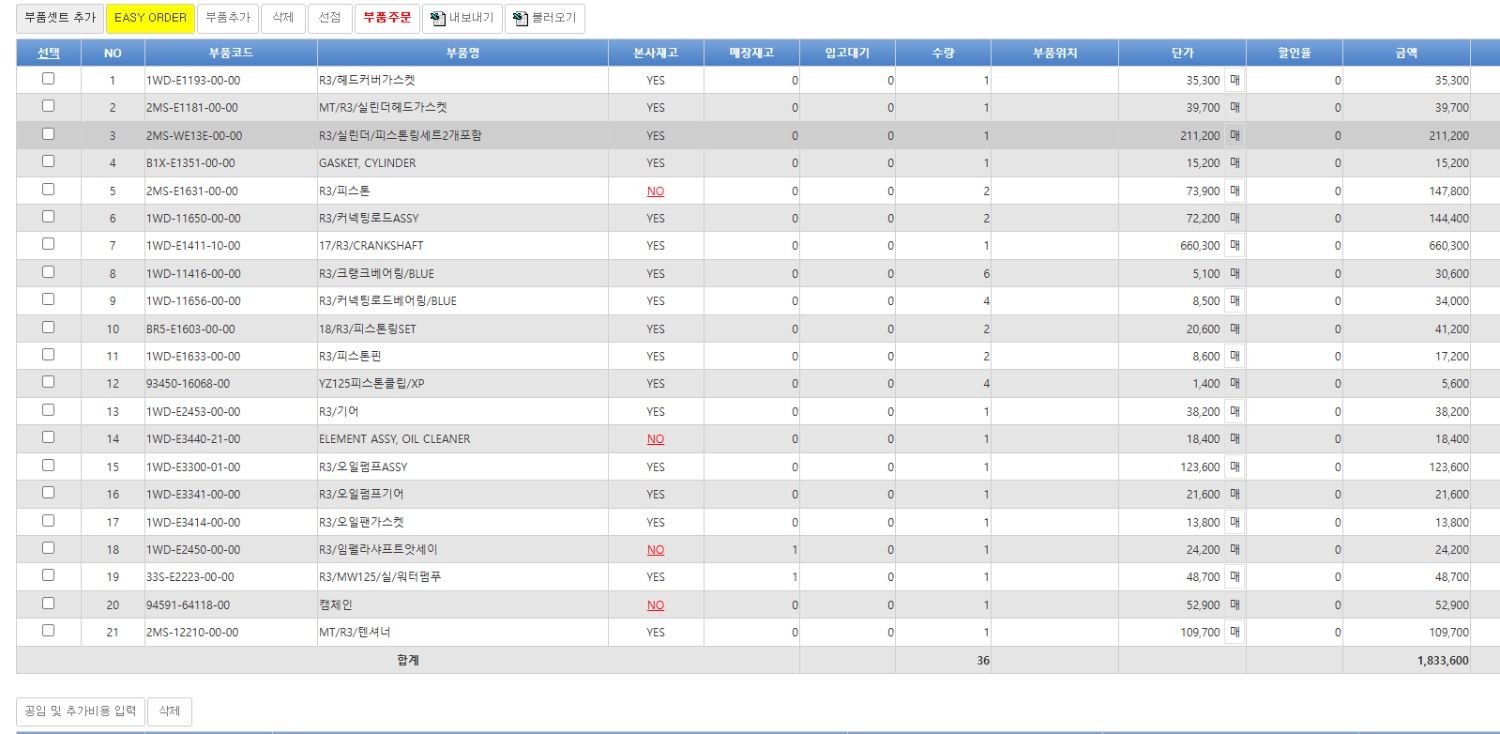Click quantity field of 크랭크베어링/BLUE row

(x=943, y=273)
